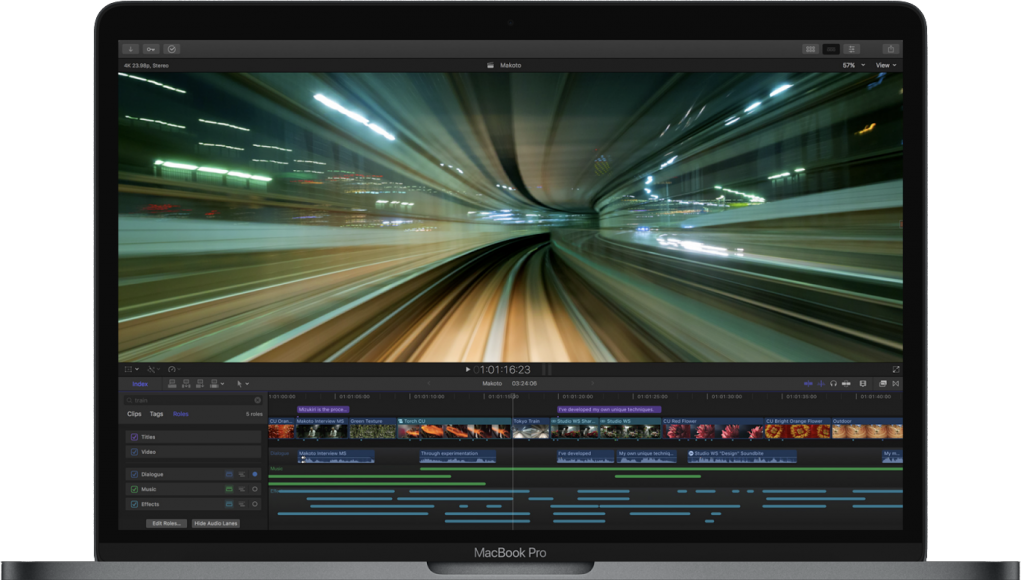Click the audio meters beside timecode
This screenshot has width=1021, height=580.
tap(547, 370)
